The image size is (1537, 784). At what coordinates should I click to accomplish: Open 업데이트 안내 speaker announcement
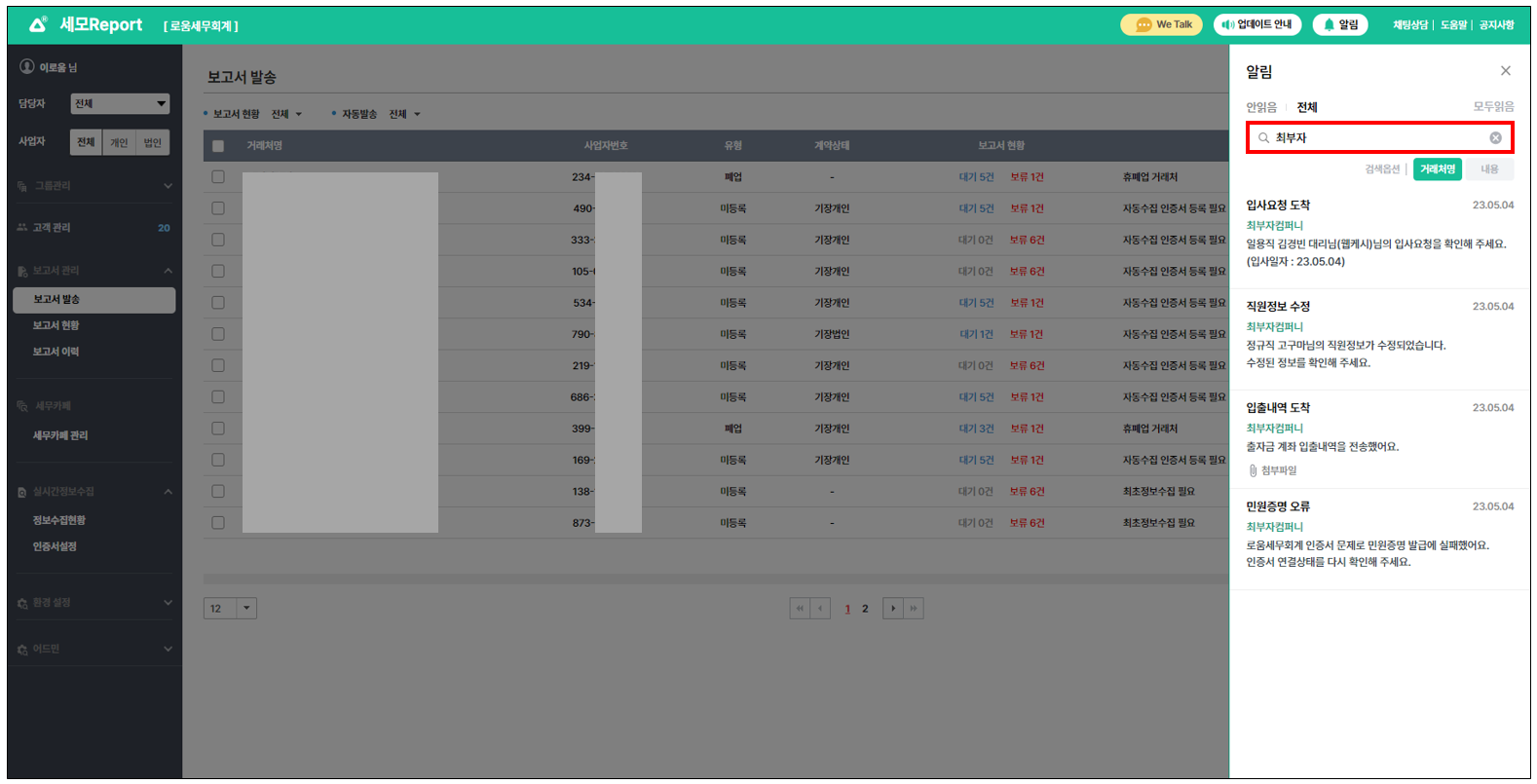click(1256, 25)
